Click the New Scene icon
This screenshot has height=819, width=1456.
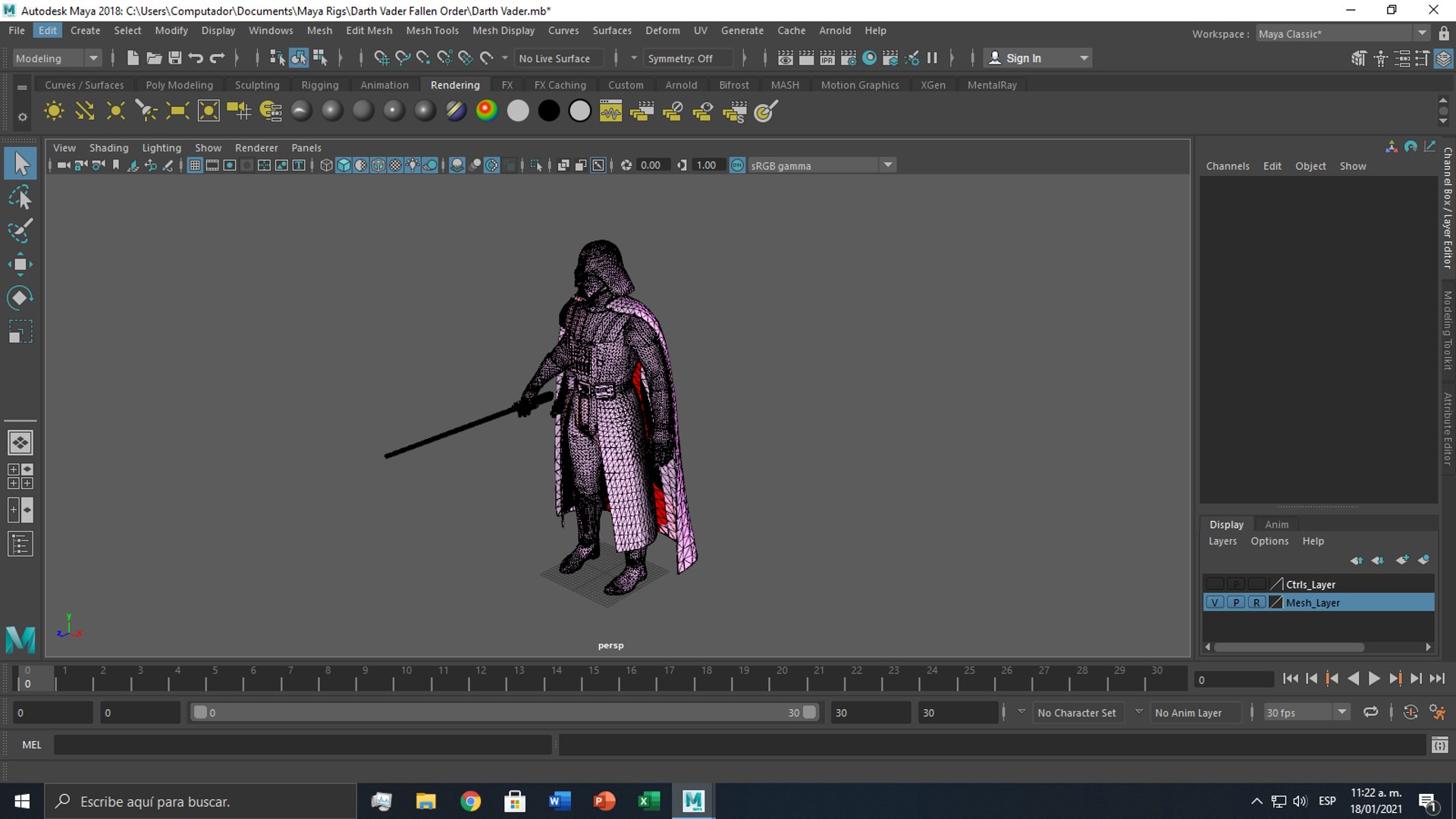click(x=133, y=58)
